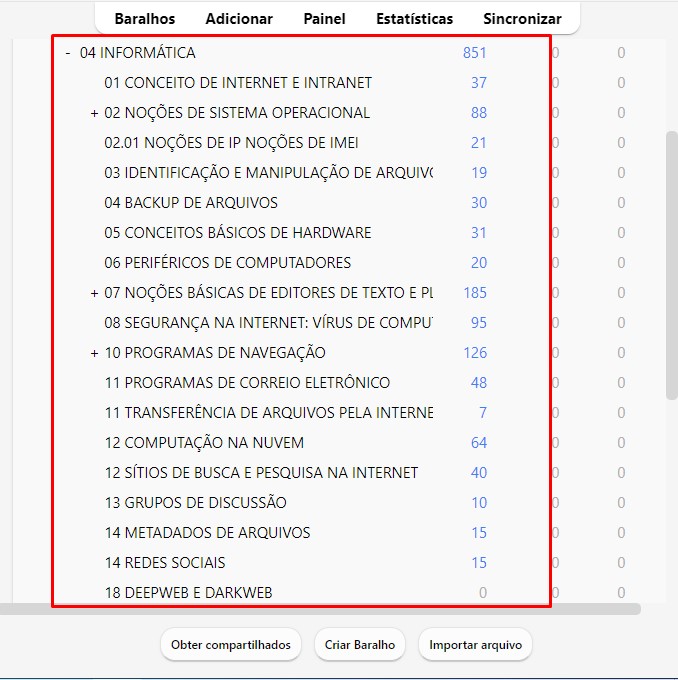Select 14 REDES SOCIAIS deck
This screenshot has height=680, width=678.
point(165,562)
